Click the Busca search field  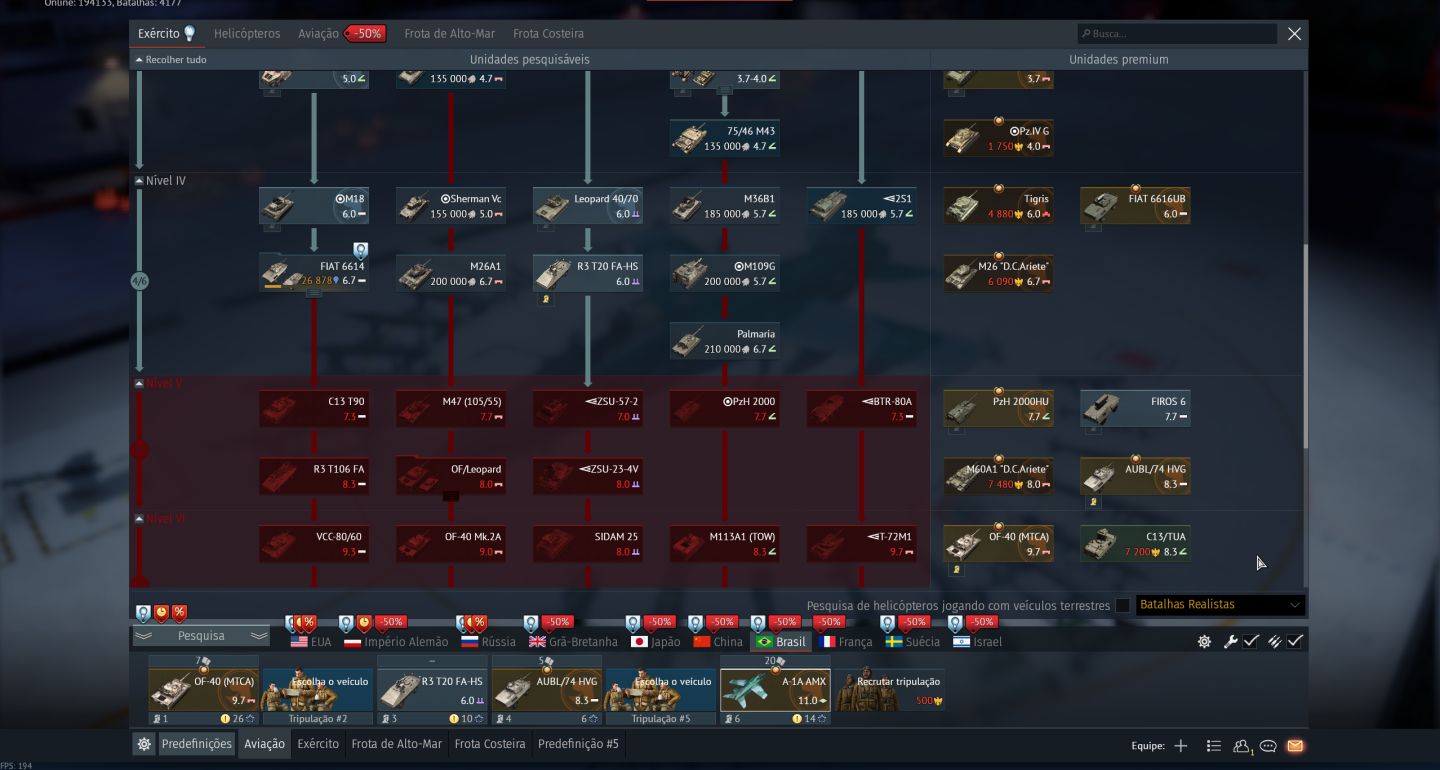pos(1177,34)
